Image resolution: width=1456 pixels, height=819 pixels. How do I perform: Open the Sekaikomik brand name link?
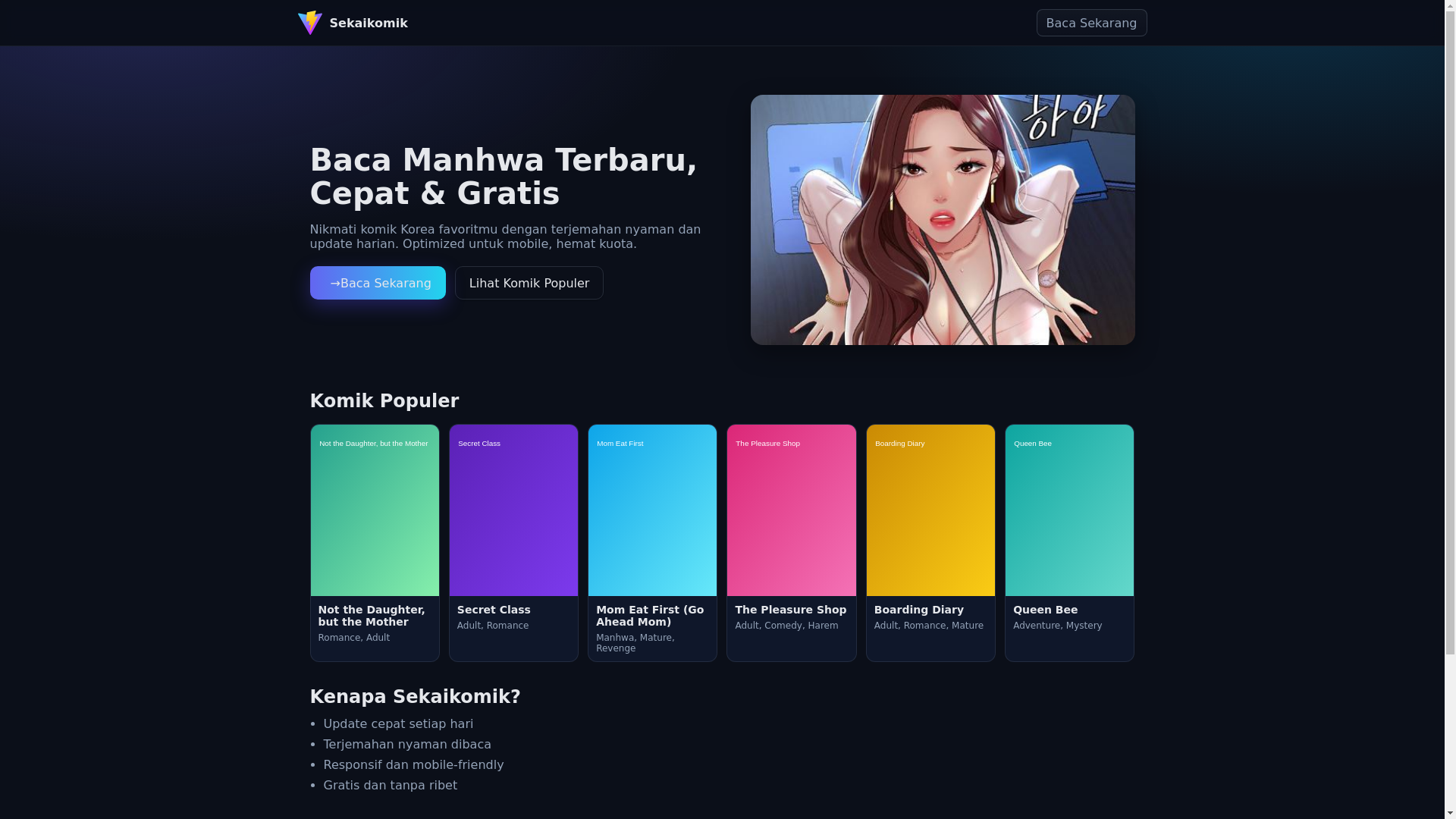pos(369,23)
